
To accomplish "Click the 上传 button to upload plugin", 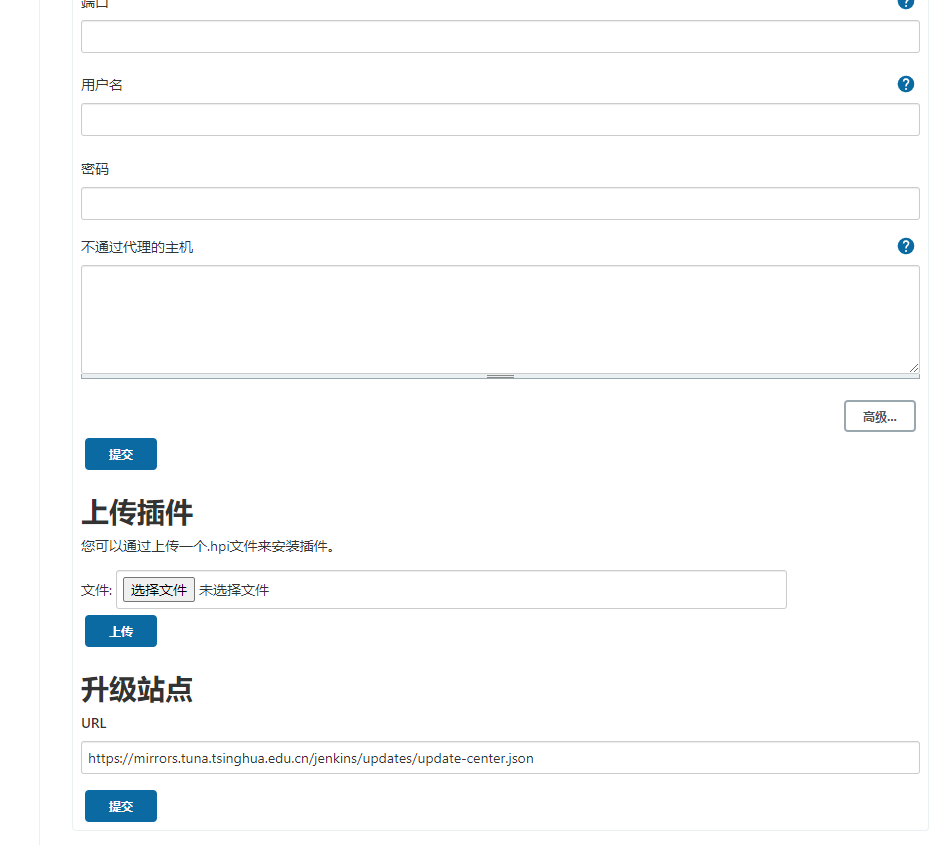I will coord(120,630).
